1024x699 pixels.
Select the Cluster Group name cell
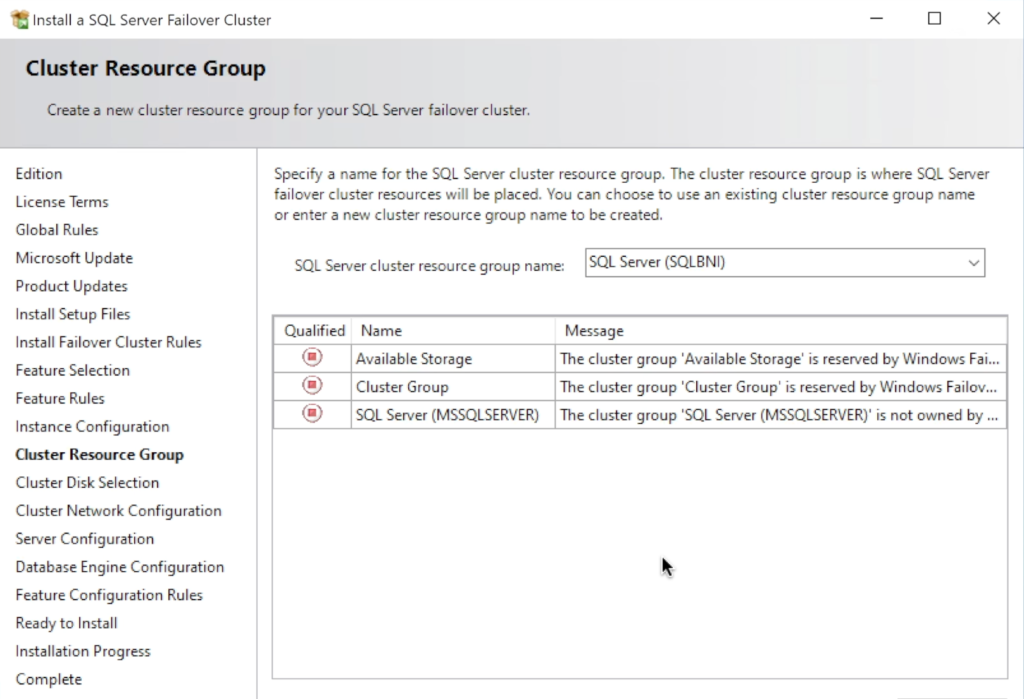click(453, 387)
